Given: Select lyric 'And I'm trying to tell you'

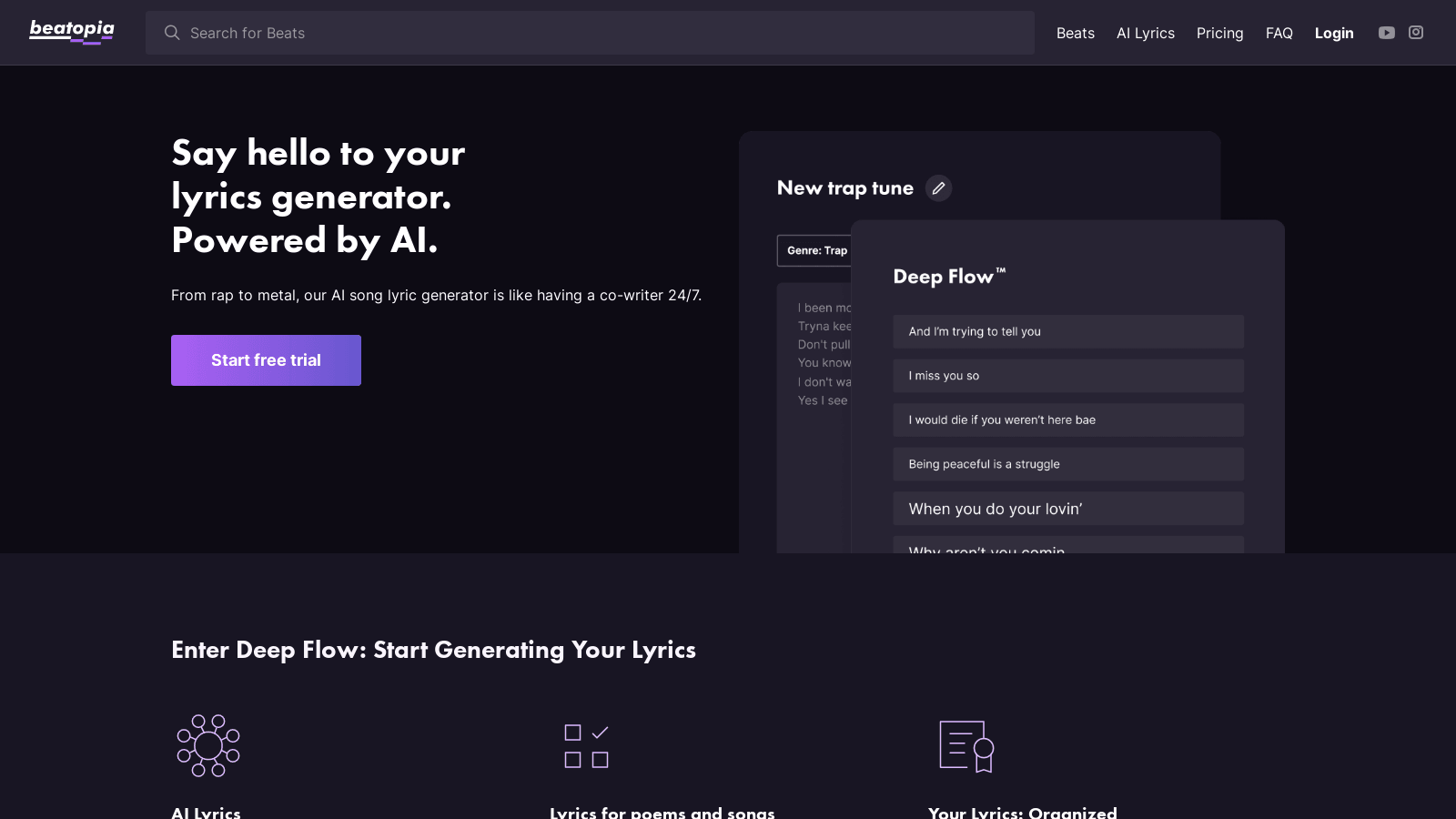Looking at the screenshot, I should [x=1068, y=331].
